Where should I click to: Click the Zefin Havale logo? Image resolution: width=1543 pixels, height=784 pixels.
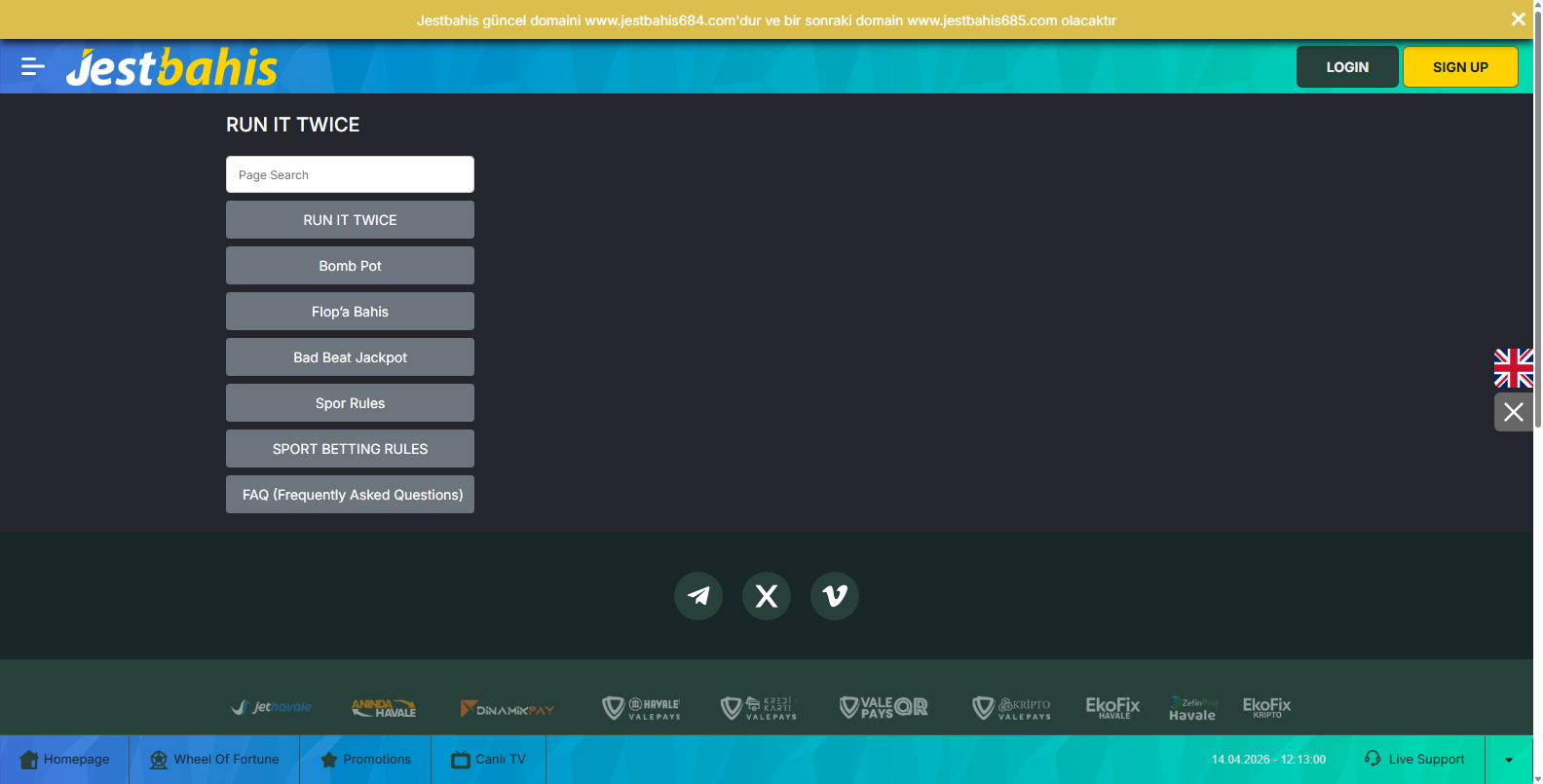[1192, 709]
